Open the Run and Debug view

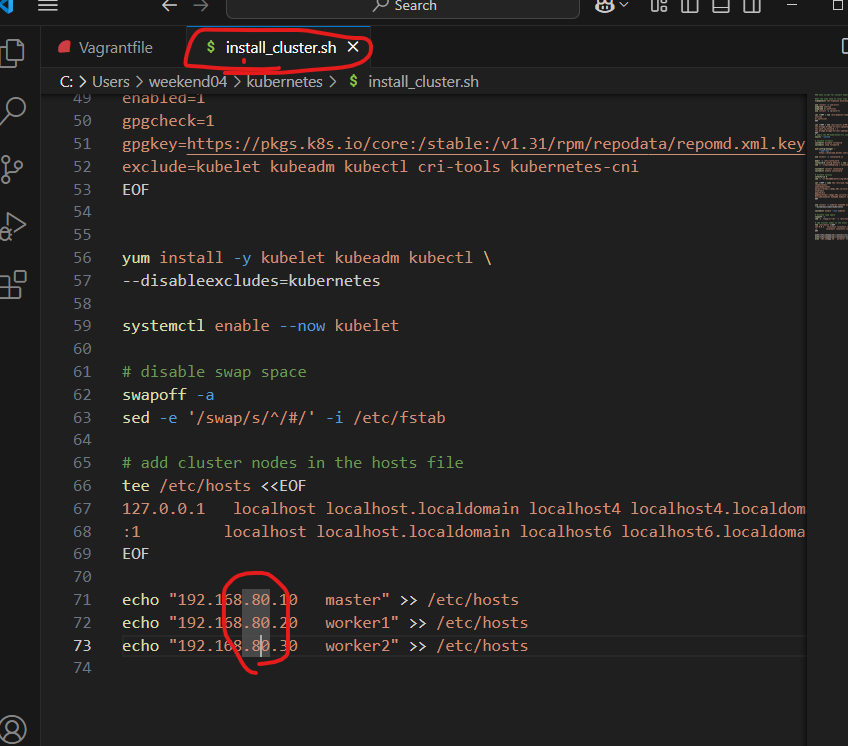13,226
